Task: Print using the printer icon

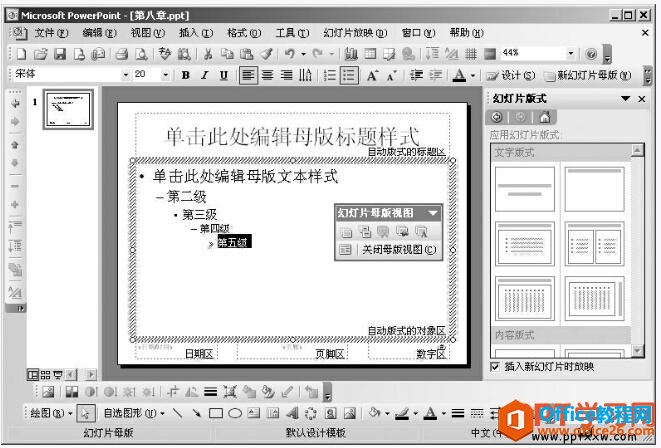Action: coord(122,54)
